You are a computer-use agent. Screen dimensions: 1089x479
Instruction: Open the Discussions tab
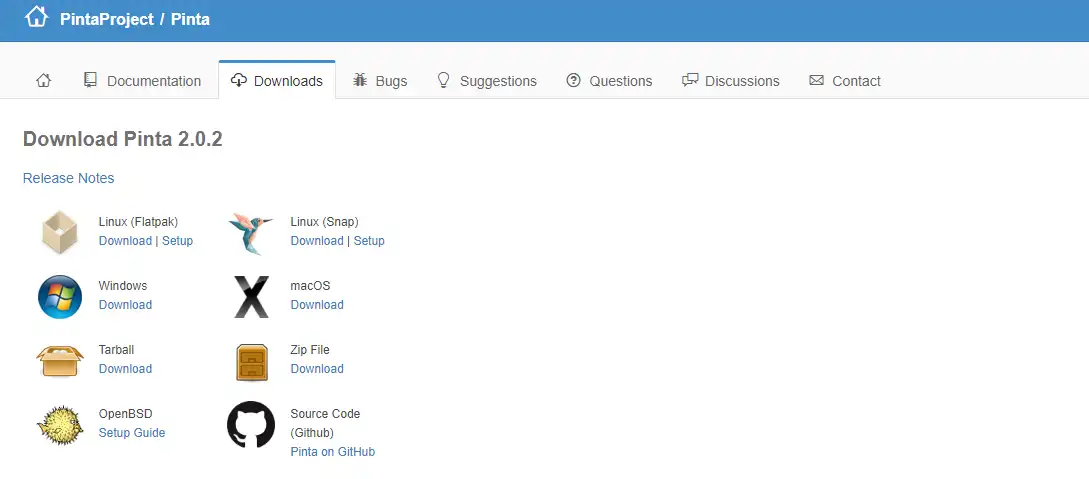tap(731, 81)
